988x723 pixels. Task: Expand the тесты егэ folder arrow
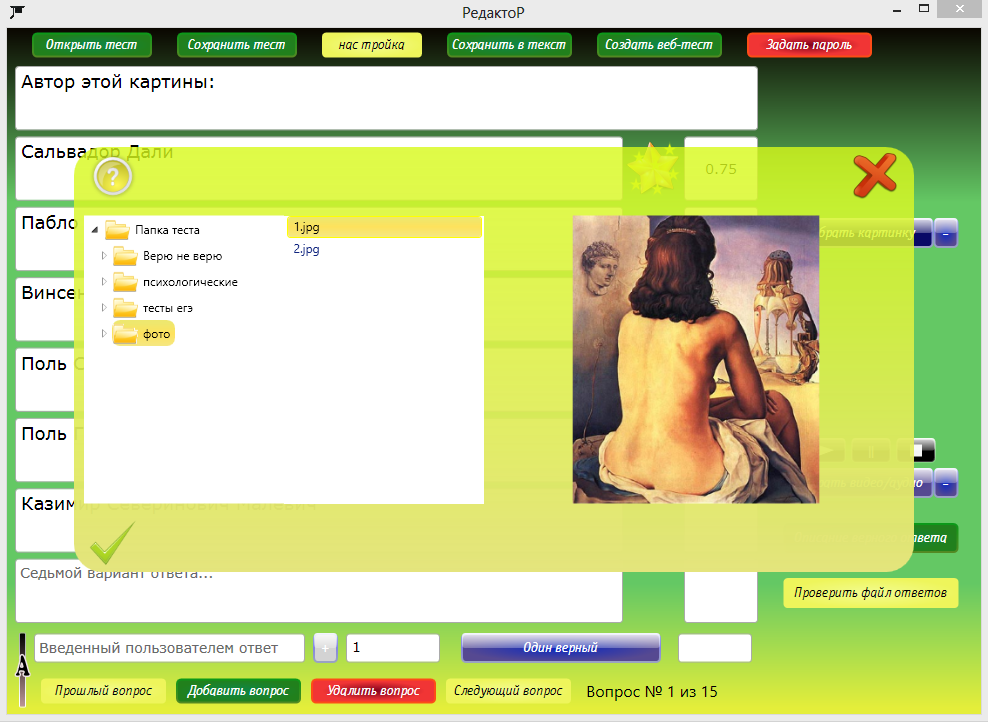pos(104,308)
